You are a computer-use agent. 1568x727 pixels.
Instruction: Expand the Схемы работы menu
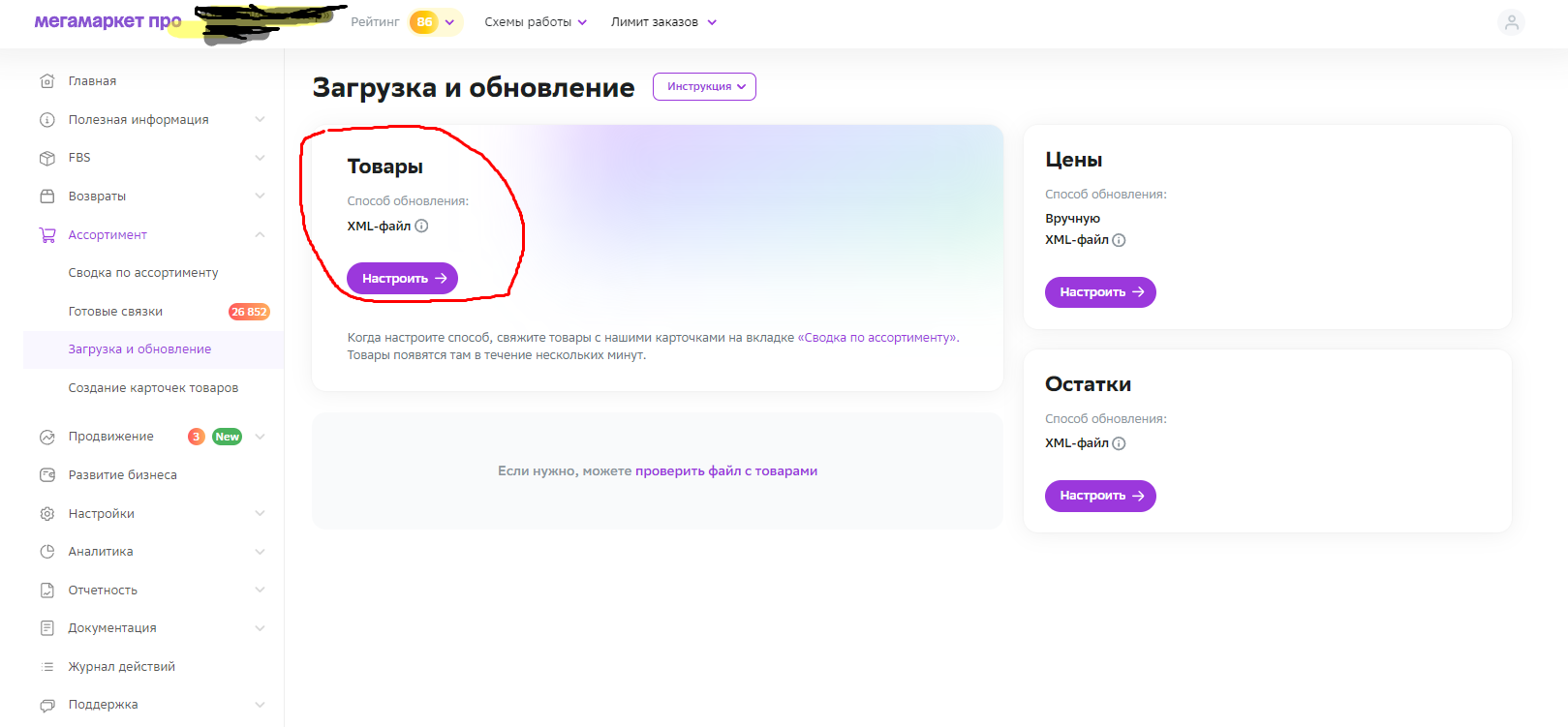click(536, 22)
